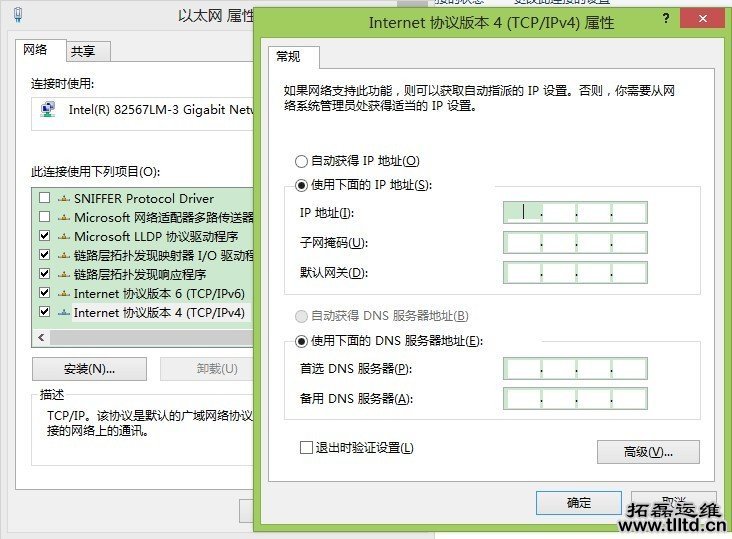Check the 退出时验证设置 checkbox
The image size is (732, 539).
point(307,448)
